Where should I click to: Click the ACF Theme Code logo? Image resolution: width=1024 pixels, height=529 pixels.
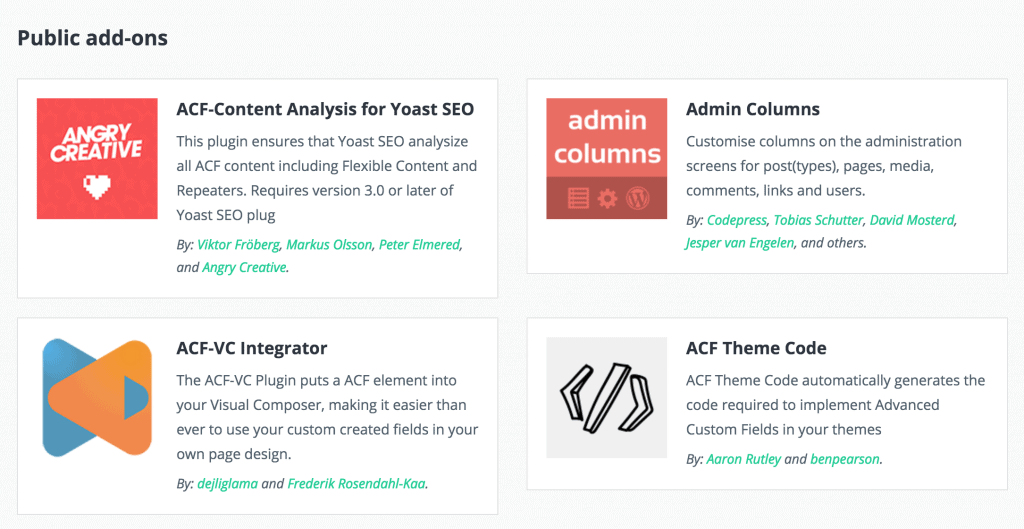click(606, 397)
